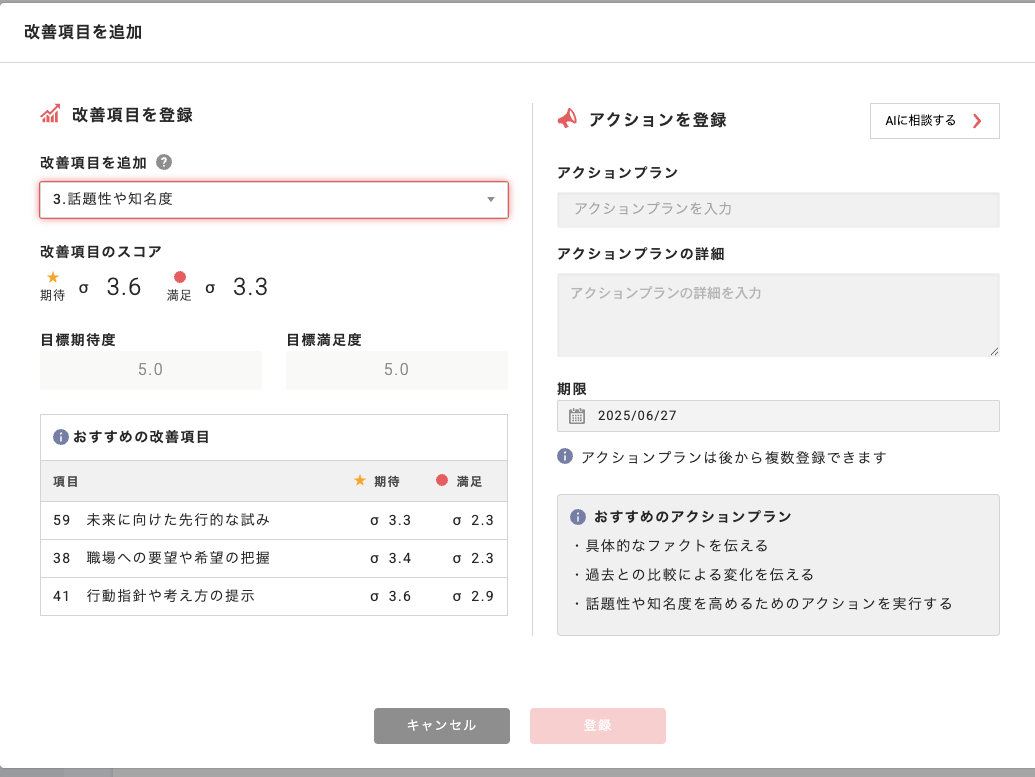
Task: Click the アクションプラン input field
Action: [778, 210]
